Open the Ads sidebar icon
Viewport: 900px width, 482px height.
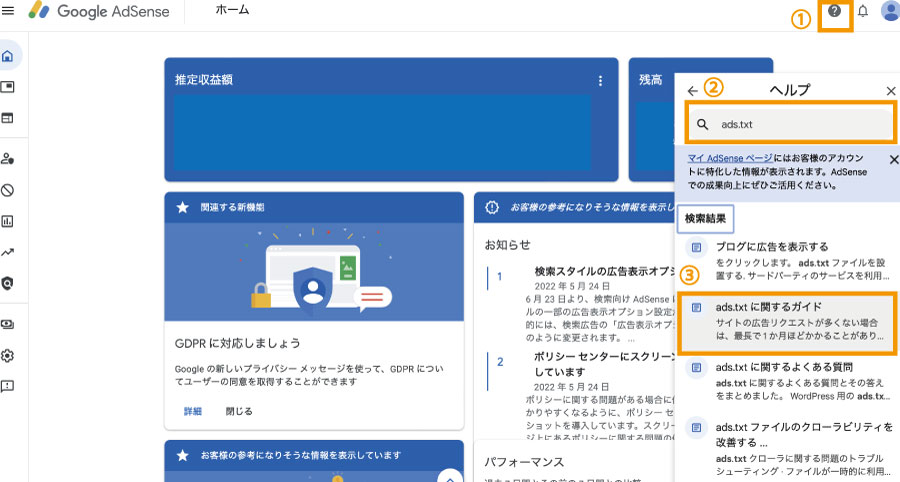(7, 87)
